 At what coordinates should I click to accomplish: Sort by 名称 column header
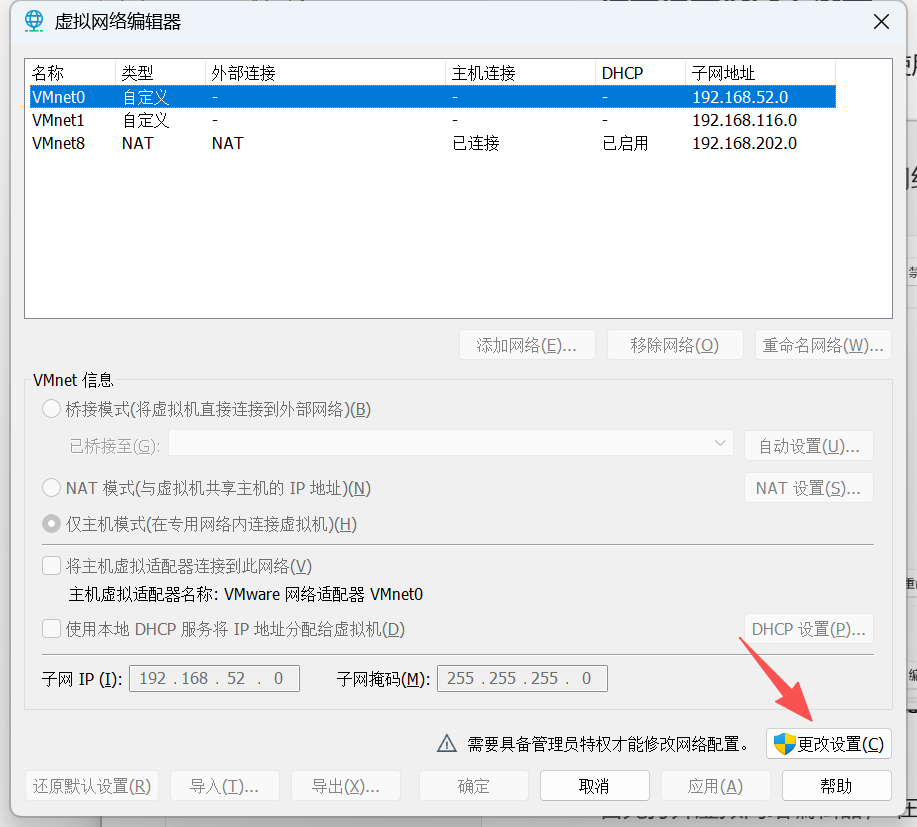tap(70, 73)
